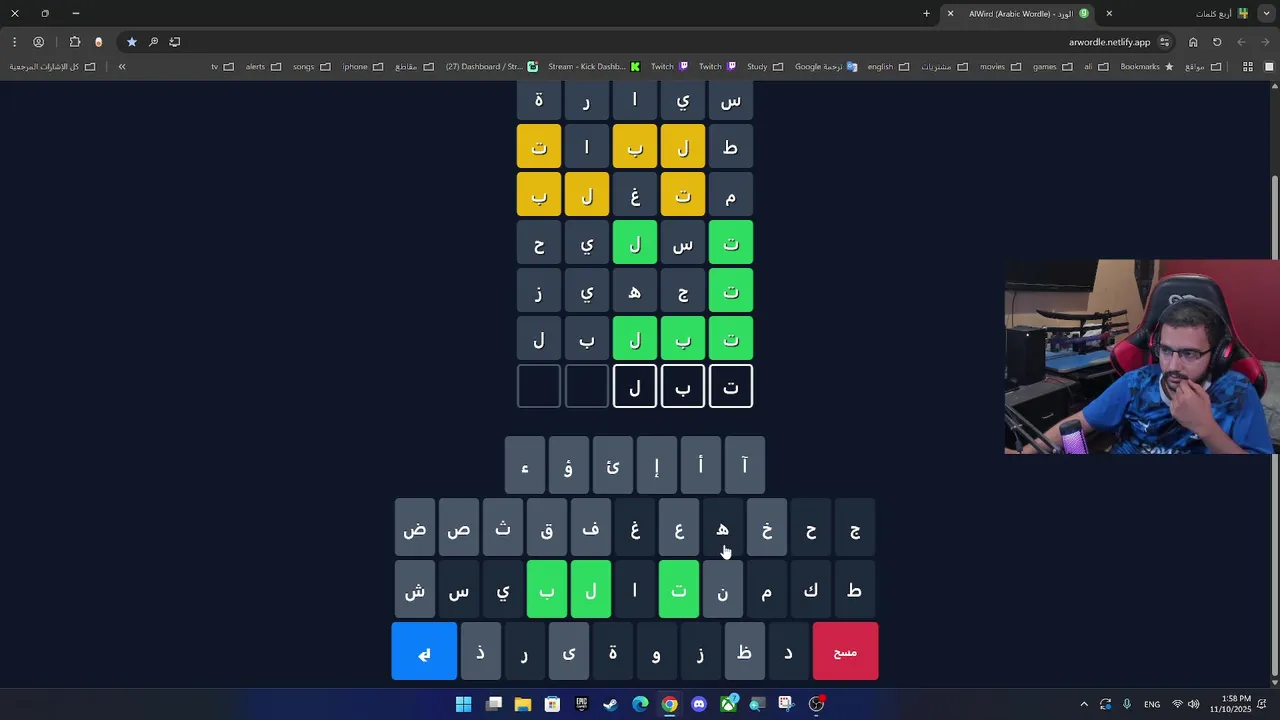Open Snipping Tool on the taskbar
The image size is (1280, 720).
(x=786, y=704)
